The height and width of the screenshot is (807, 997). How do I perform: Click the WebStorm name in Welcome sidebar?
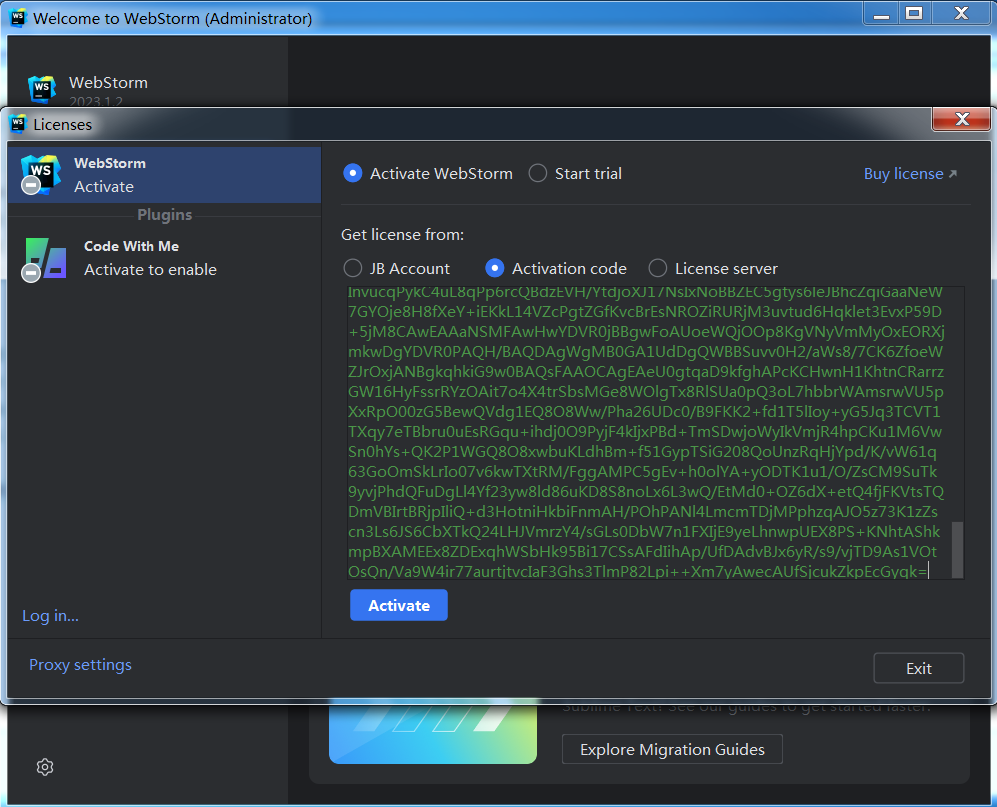108,83
